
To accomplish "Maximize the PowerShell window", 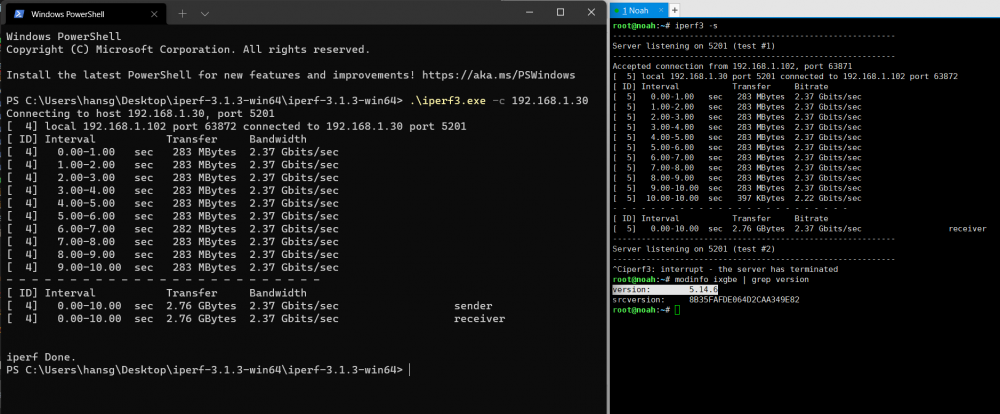I will point(560,13).
